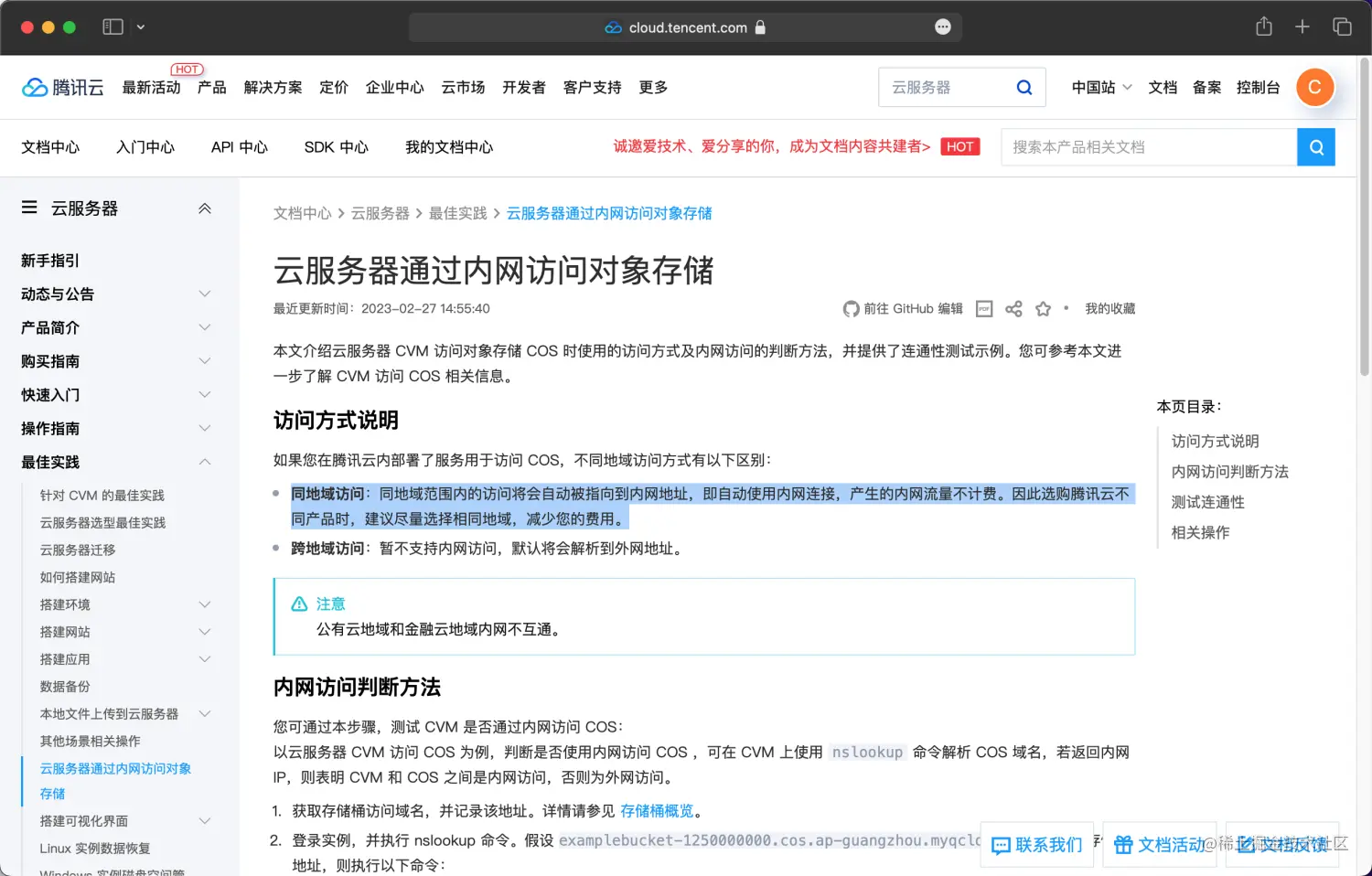Jump to 内网访问判断方法 in page outline
The height and width of the screenshot is (876, 1372).
coord(1230,472)
